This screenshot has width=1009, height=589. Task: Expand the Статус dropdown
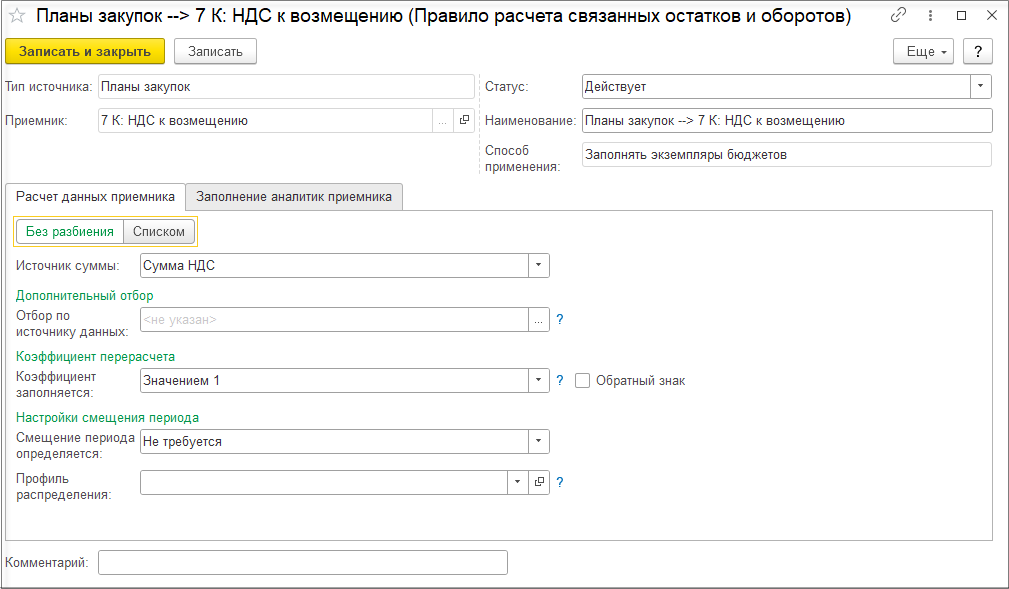click(x=980, y=87)
